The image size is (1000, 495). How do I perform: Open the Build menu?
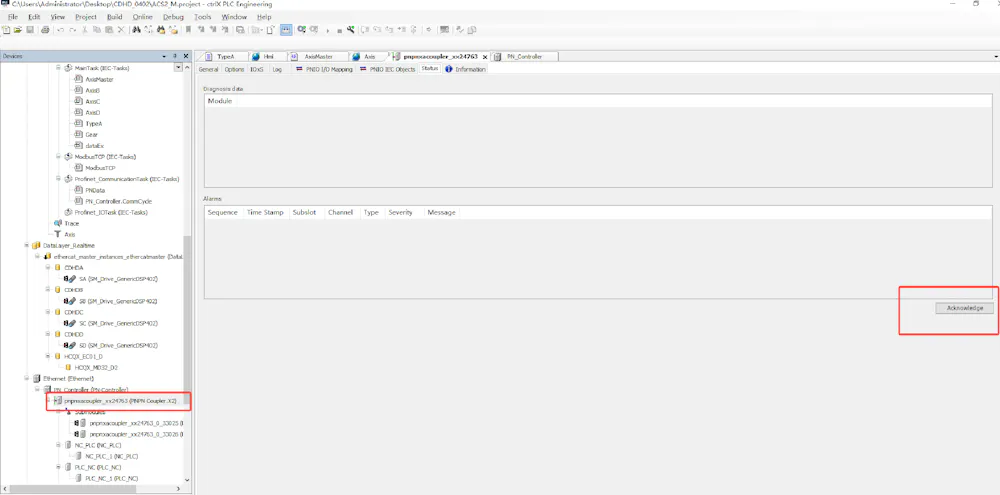pos(115,17)
